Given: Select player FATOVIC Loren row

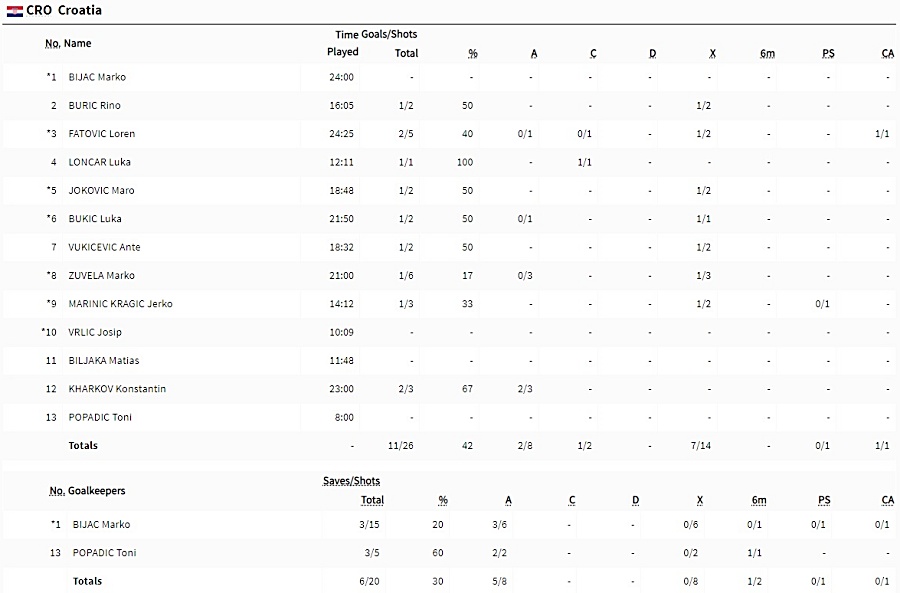Looking at the screenshot, I should click(x=450, y=134).
